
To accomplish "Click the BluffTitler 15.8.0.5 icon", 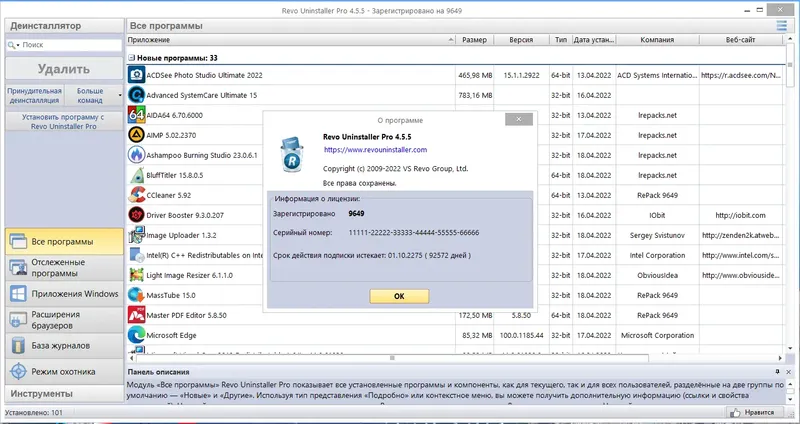I will click(136, 175).
